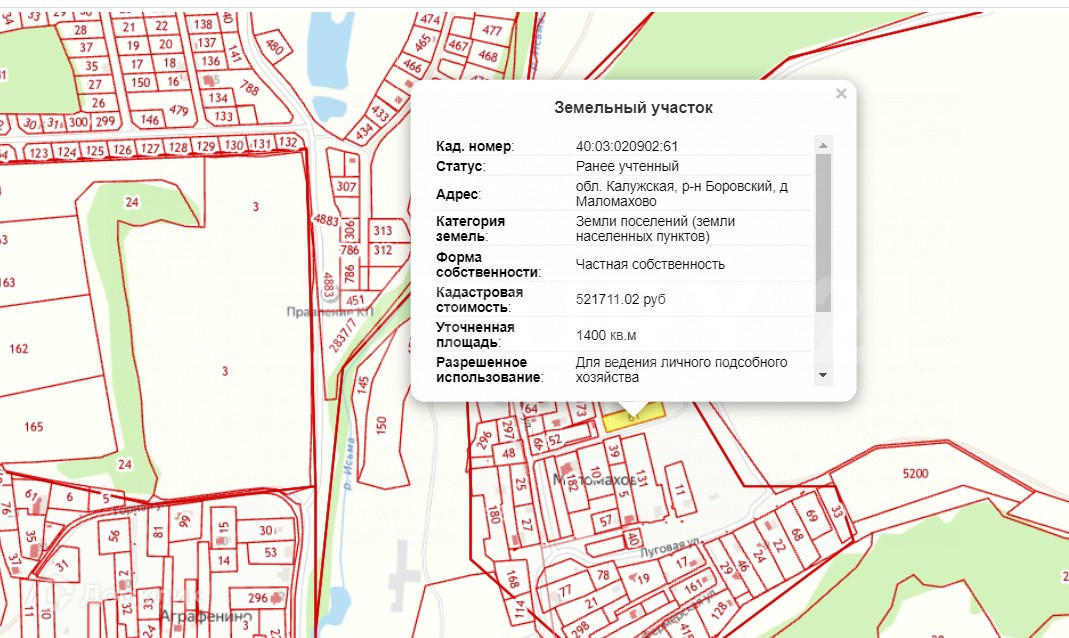Select map parcel number 313

(383, 231)
